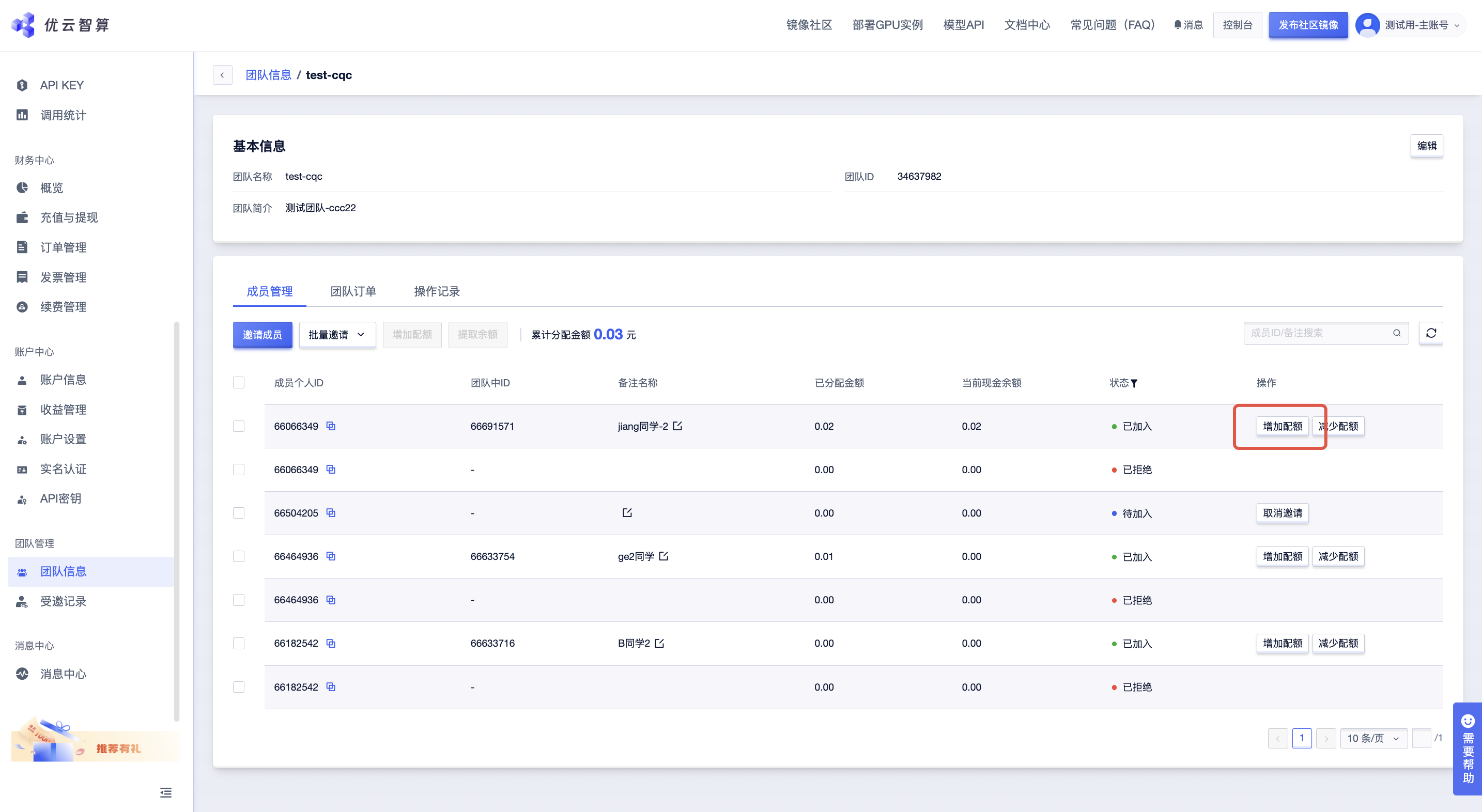
Task: Expand the 批量邀请 dropdown
Action: [337, 335]
